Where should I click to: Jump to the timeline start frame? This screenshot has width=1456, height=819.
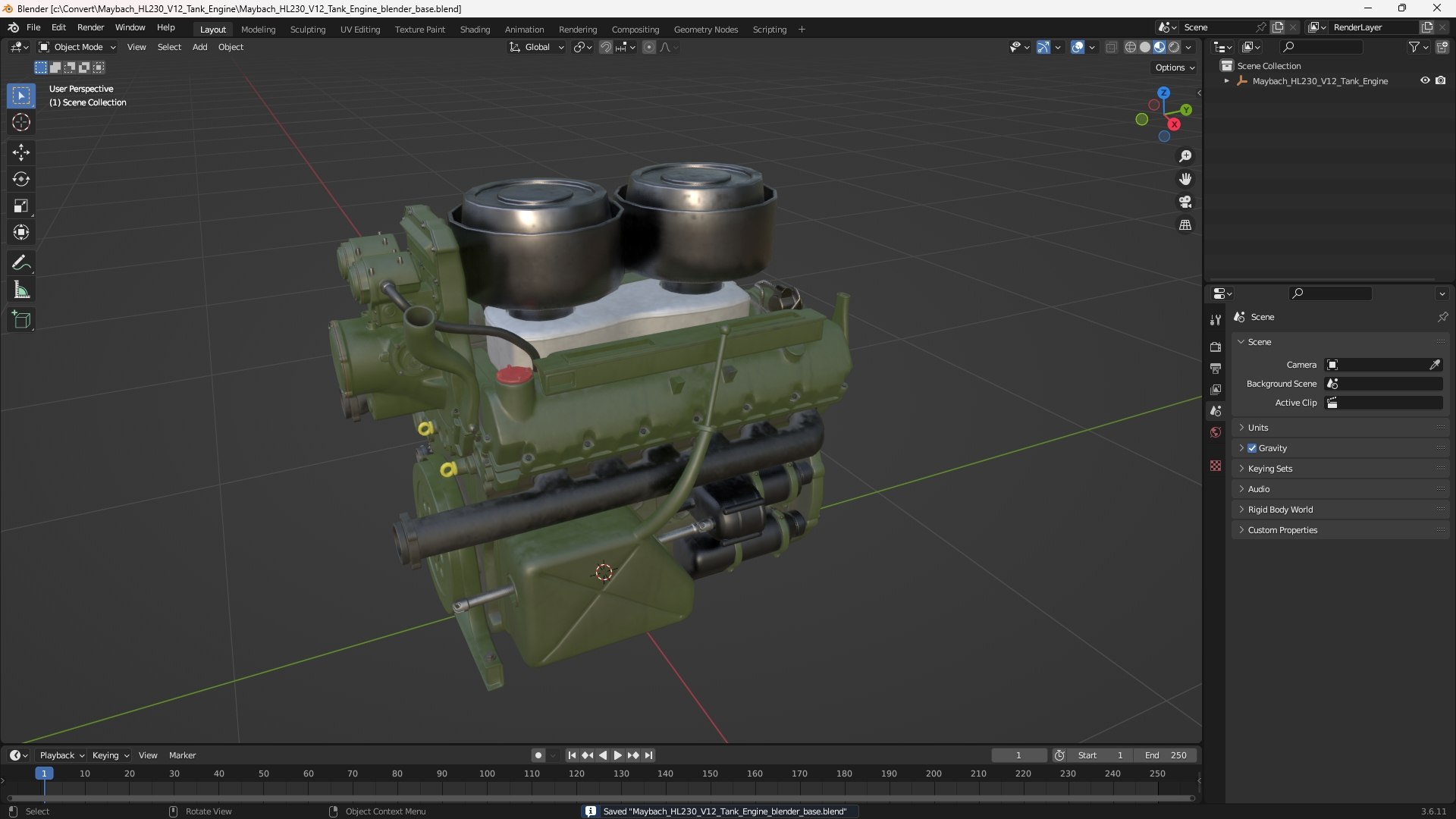pyautogui.click(x=572, y=755)
